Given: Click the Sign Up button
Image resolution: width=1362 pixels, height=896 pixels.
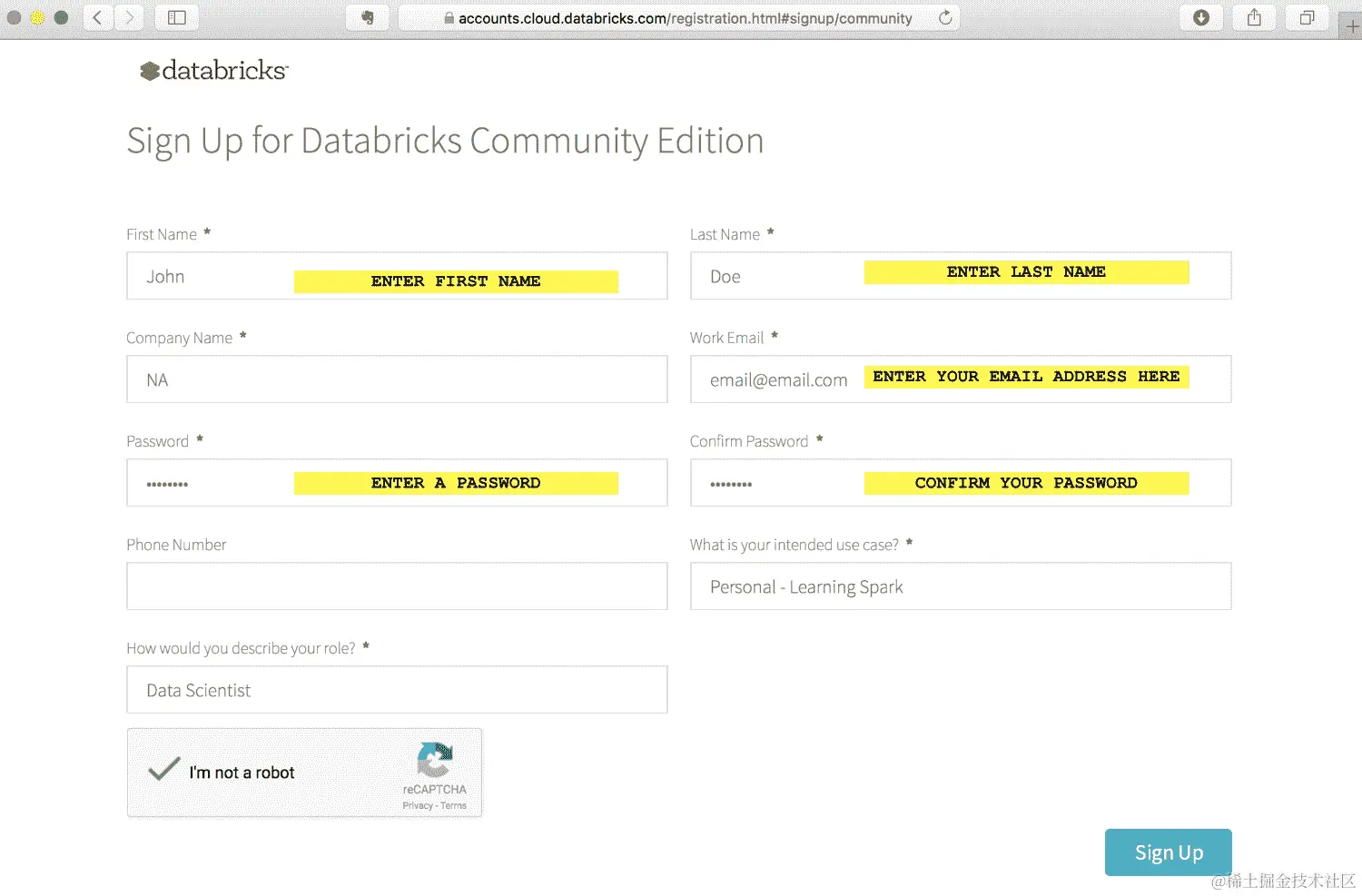Looking at the screenshot, I should 1168,852.
